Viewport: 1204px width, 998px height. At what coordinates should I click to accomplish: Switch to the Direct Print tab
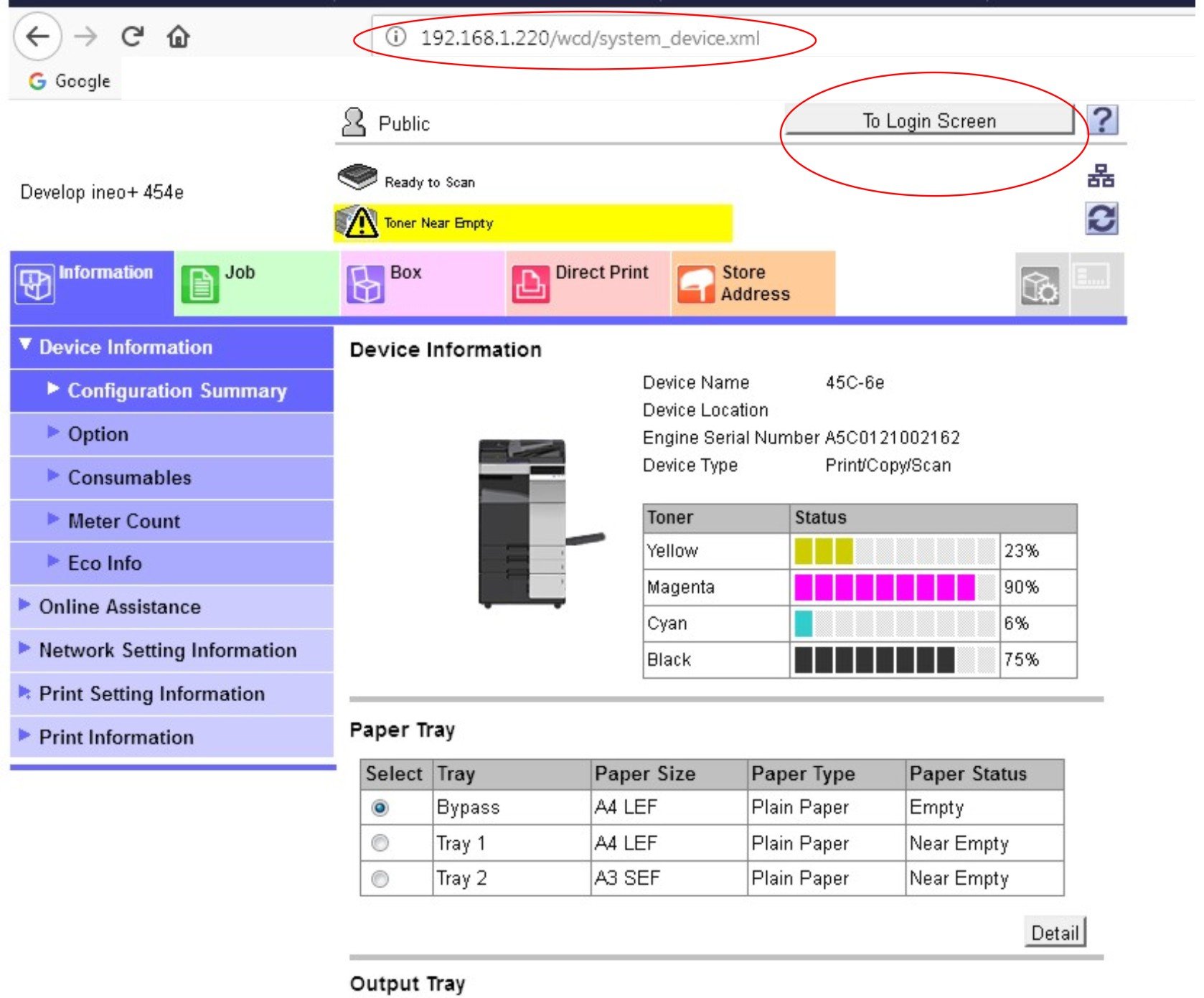(x=588, y=283)
